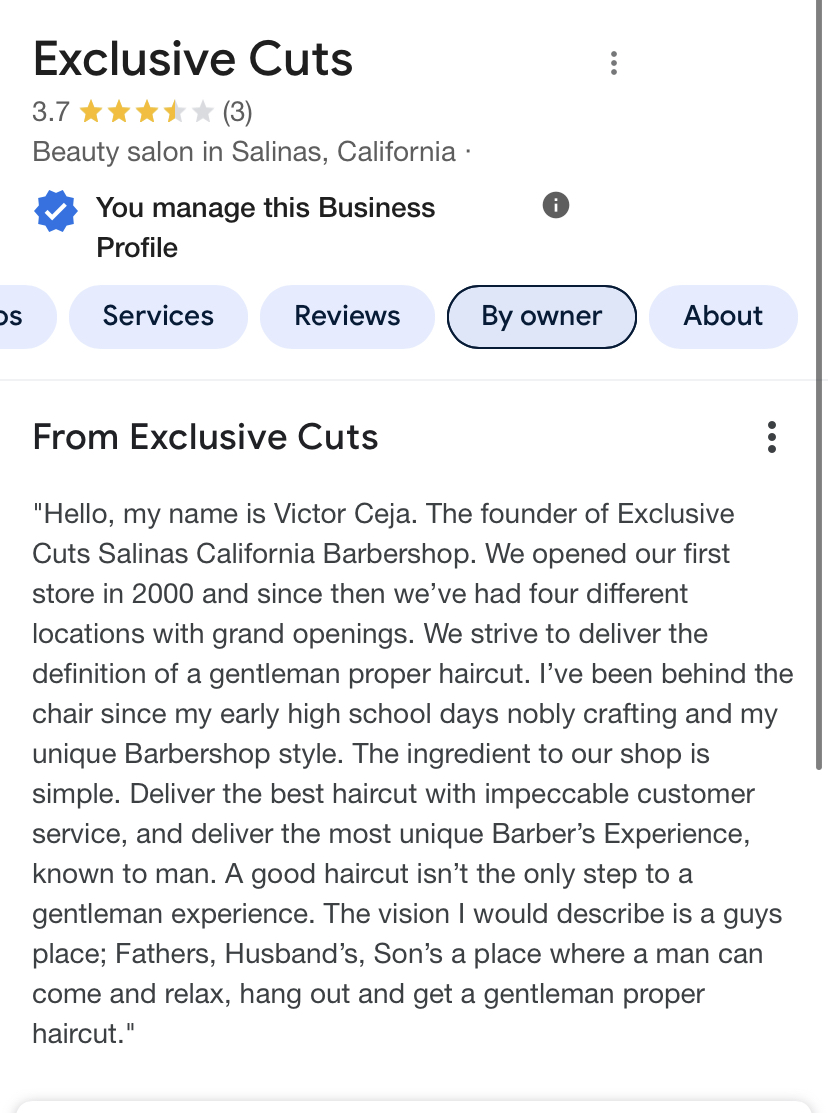Click the Exclusive Cuts business title
Image resolution: width=828 pixels, height=1113 pixels.
click(193, 60)
